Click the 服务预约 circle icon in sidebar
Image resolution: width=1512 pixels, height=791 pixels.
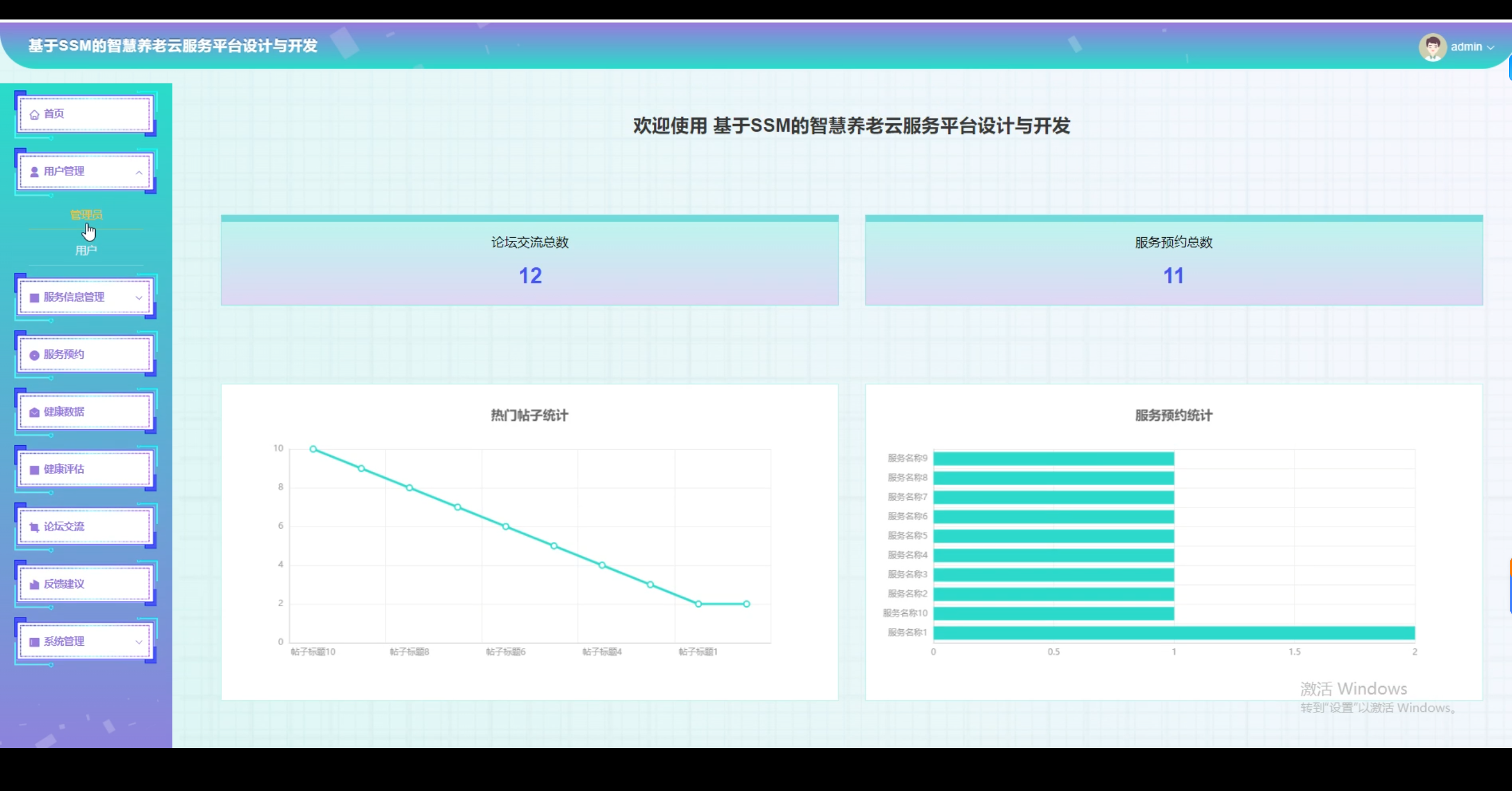pyautogui.click(x=34, y=354)
